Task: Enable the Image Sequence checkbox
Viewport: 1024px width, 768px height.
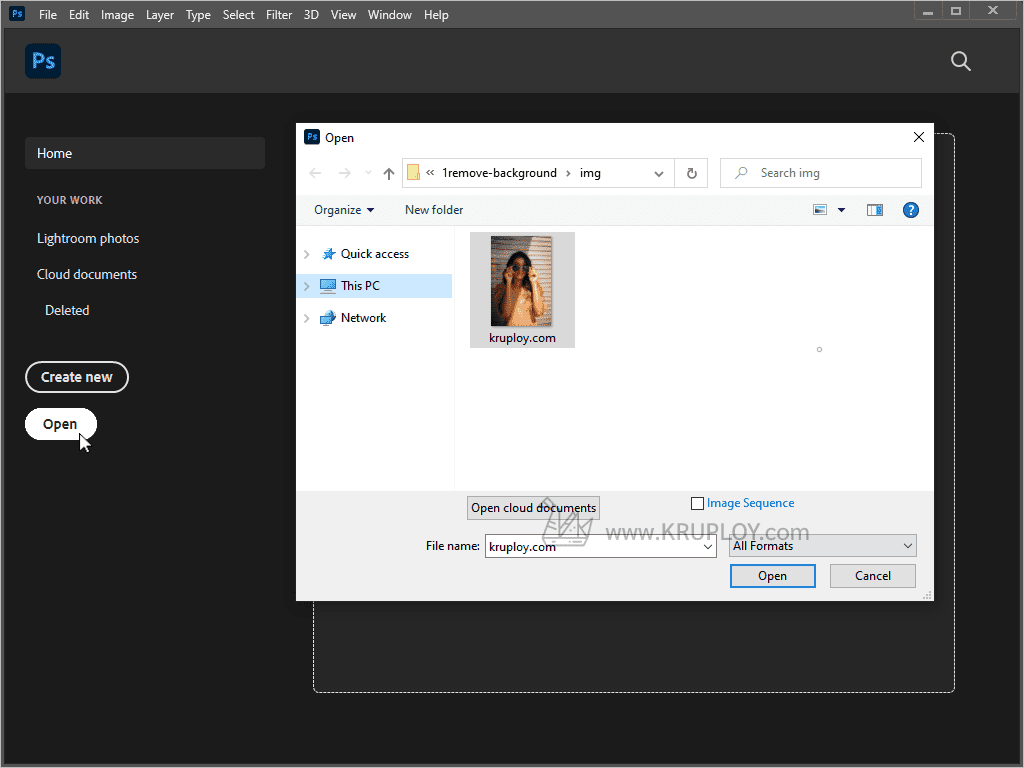Action: point(697,504)
